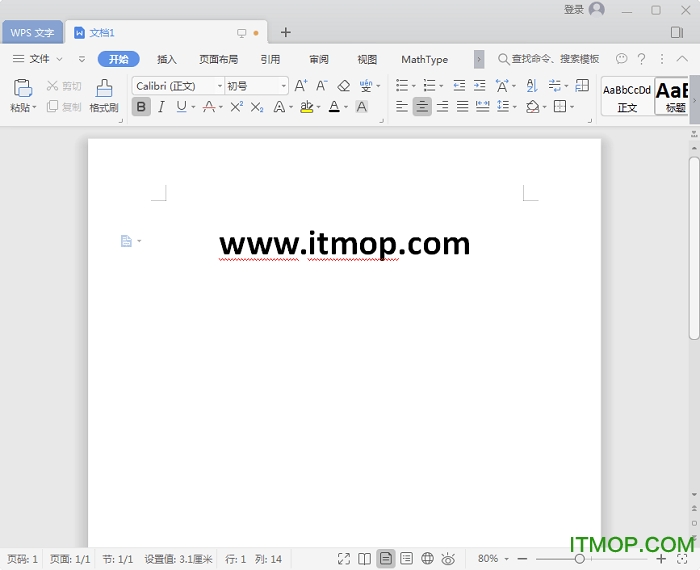Select the Format Painter (格式刷) tool

coord(104,96)
